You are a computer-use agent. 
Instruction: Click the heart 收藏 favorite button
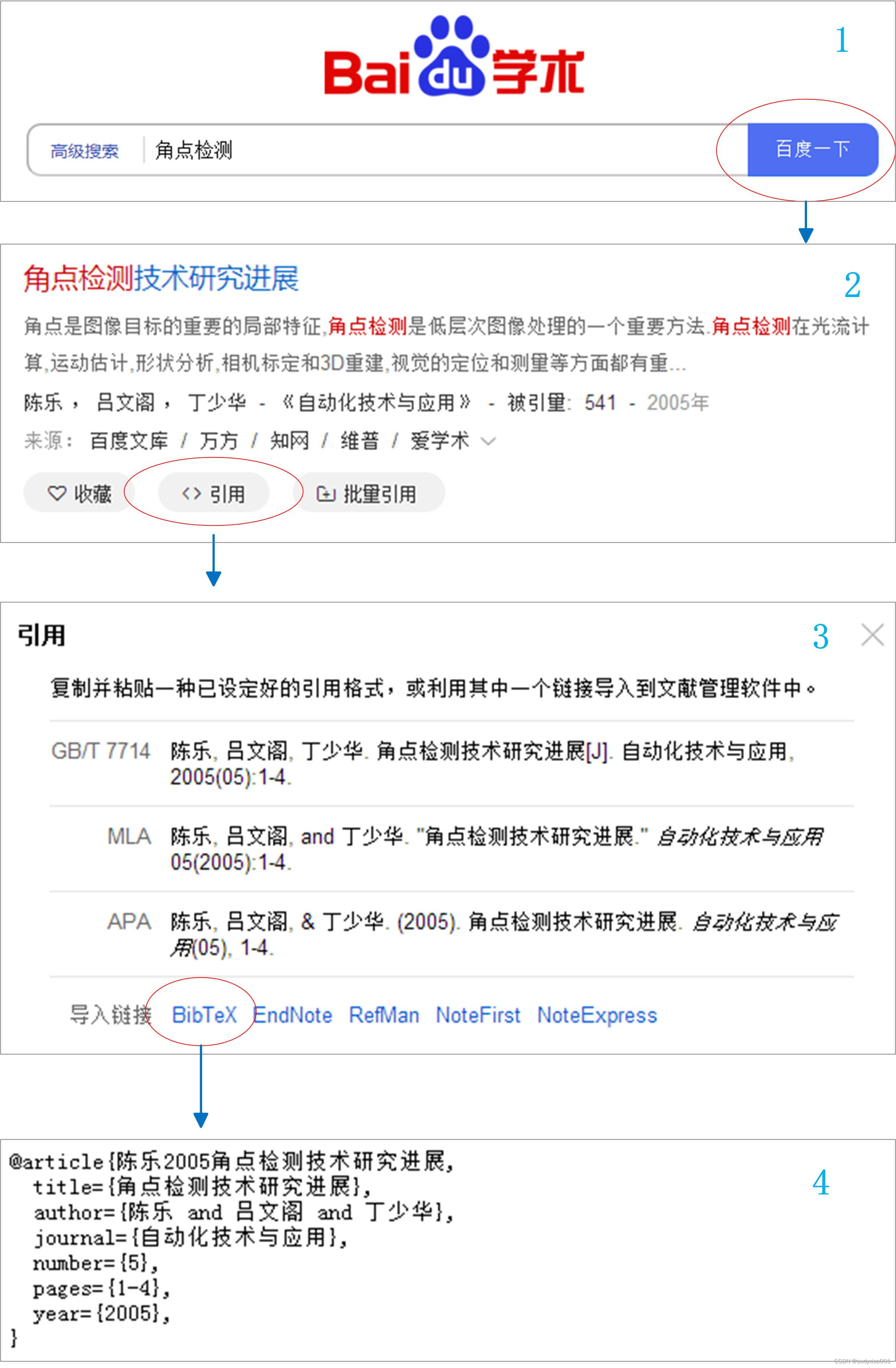tap(79, 493)
